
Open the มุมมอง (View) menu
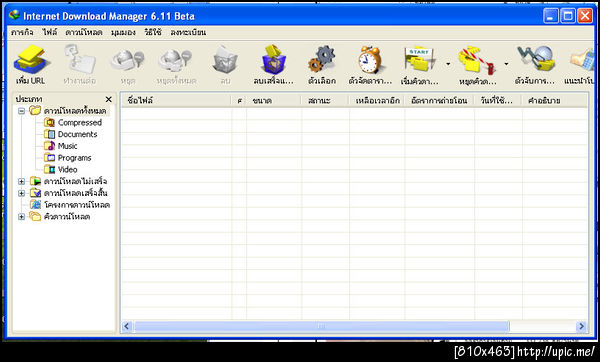123,33
